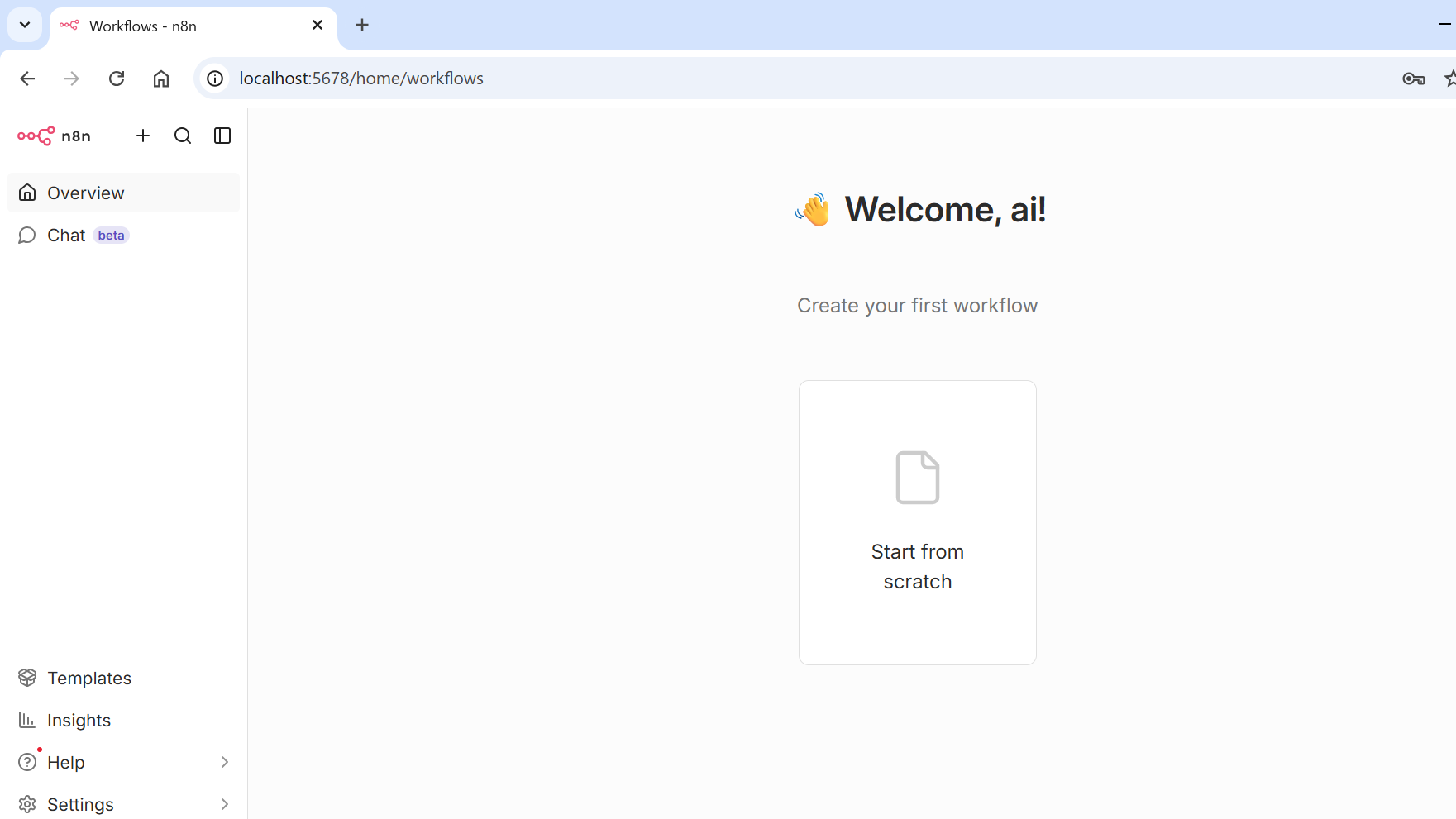
Task: Click the plus icon to create new
Action: click(143, 136)
